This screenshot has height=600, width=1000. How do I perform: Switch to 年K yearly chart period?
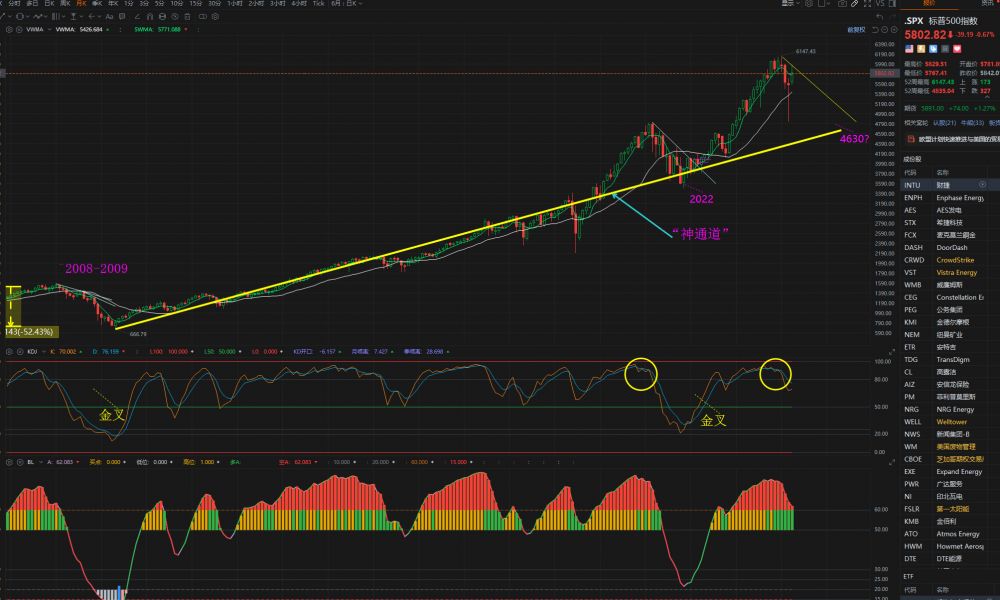point(113,4)
